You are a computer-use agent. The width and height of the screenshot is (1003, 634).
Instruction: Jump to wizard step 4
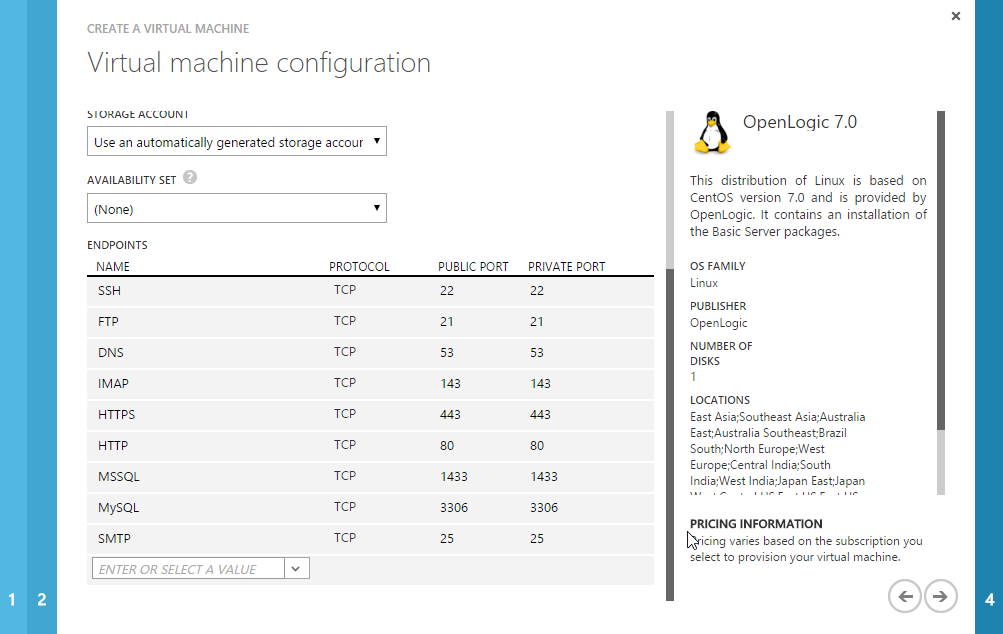coord(989,600)
